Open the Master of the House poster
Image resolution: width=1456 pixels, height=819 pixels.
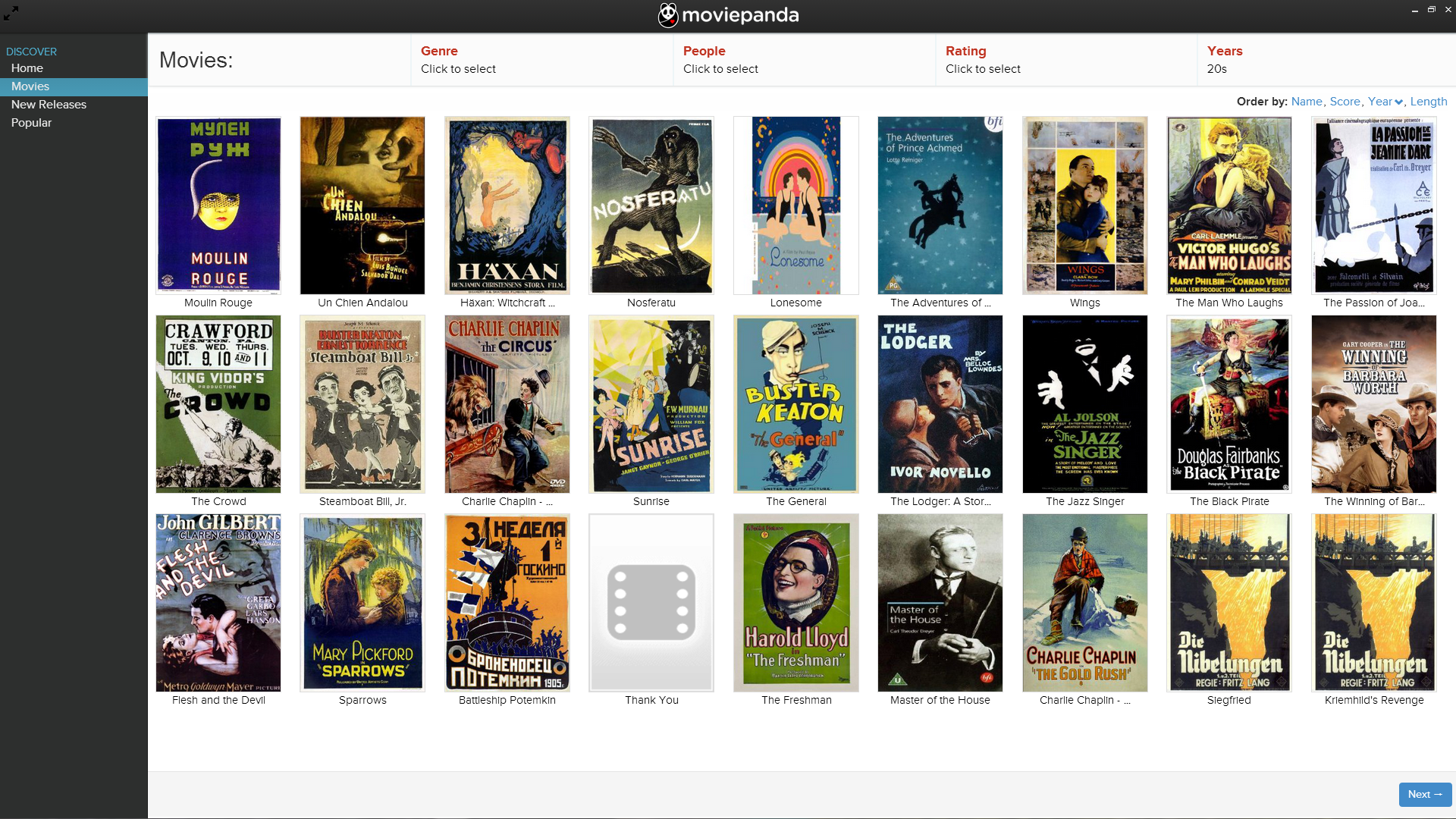[x=940, y=603]
